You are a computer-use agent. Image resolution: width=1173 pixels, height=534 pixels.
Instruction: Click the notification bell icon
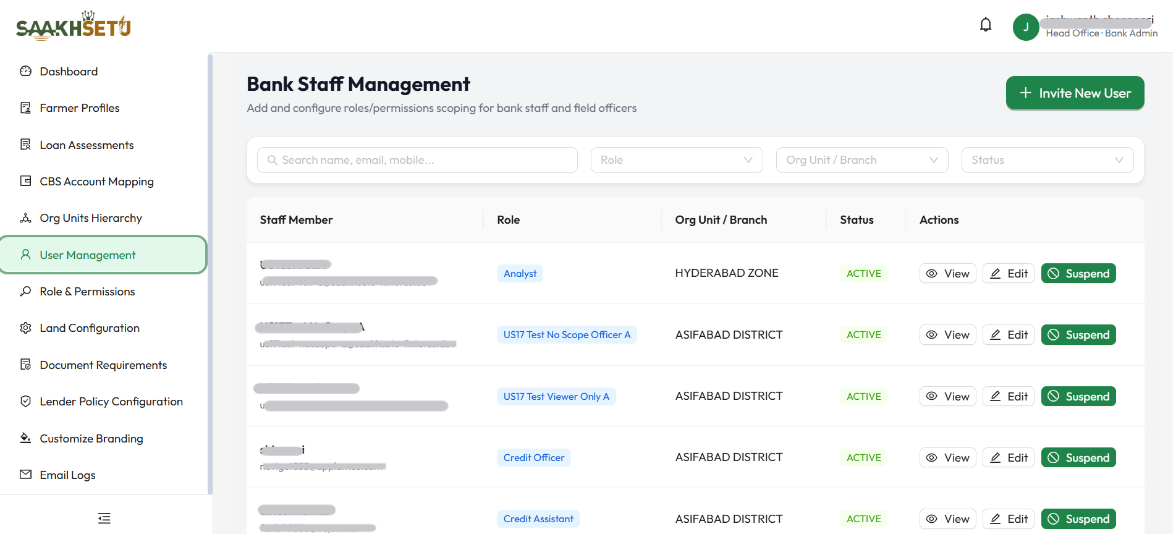[985, 25]
